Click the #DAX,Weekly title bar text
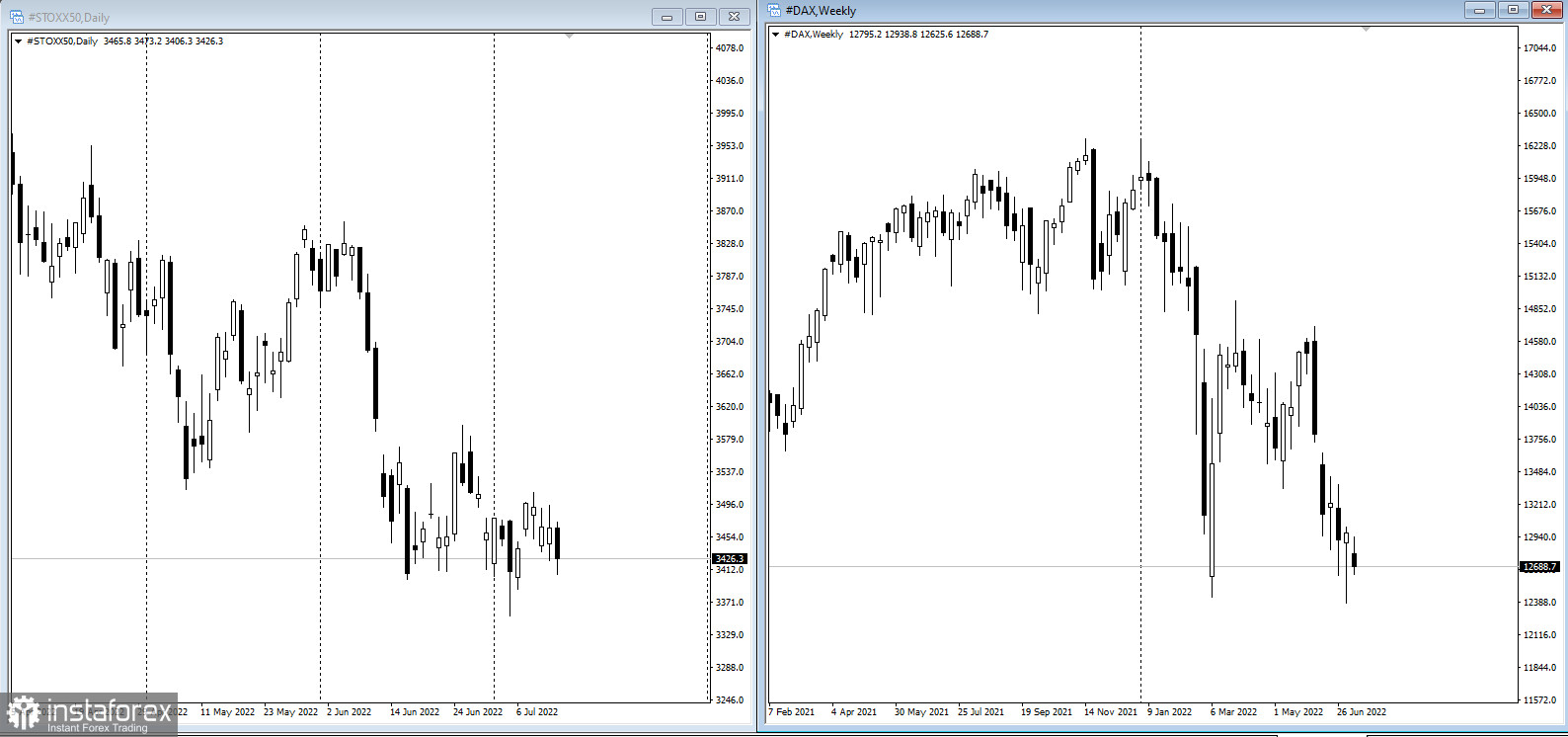 (821, 11)
